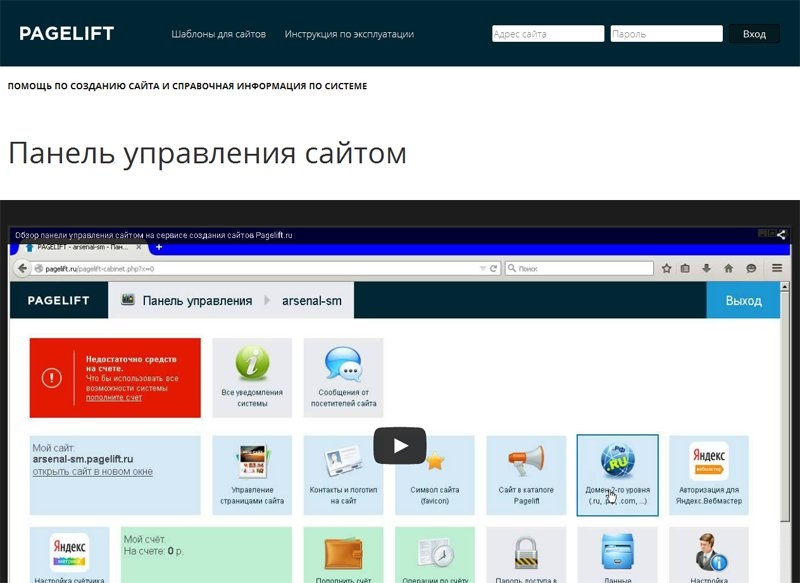Focus the Пароль field

coord(666,34)
